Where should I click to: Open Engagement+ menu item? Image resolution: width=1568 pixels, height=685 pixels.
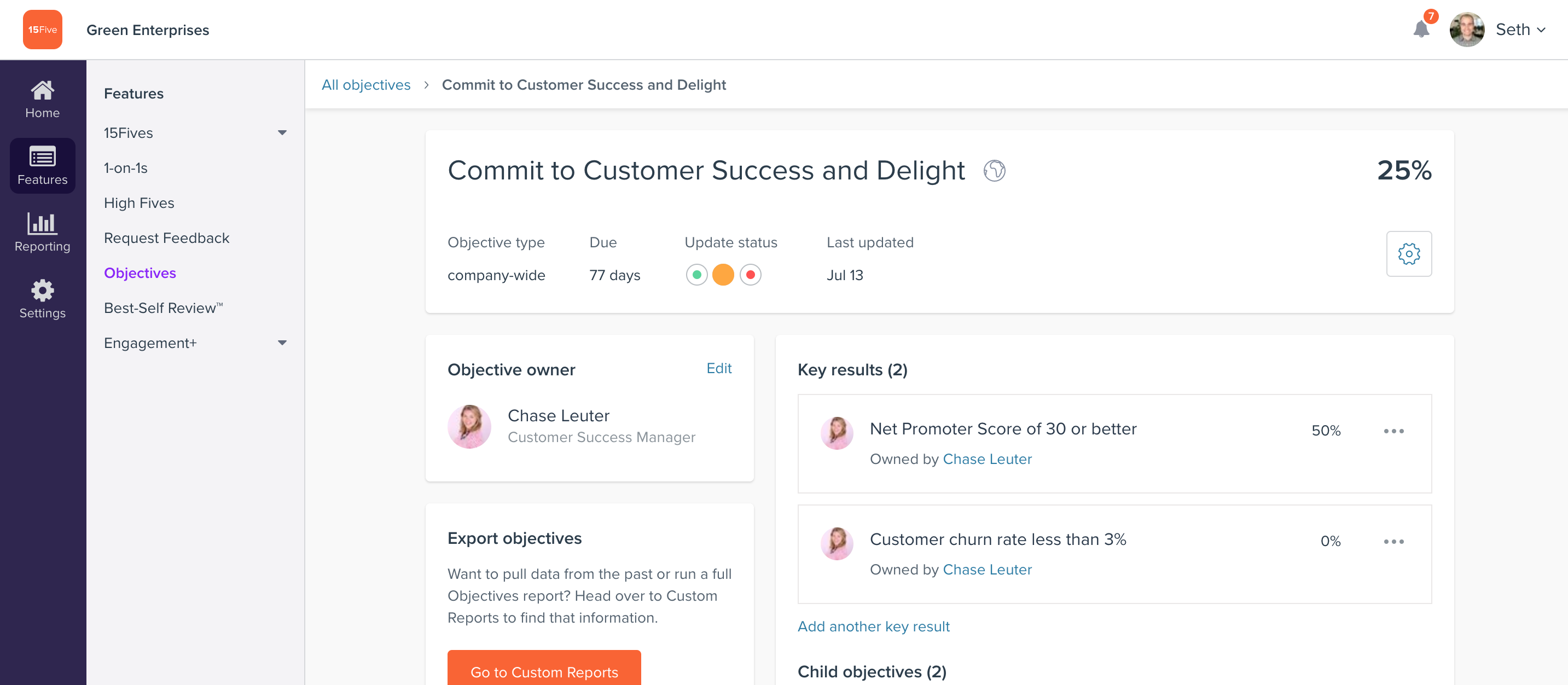150,343
